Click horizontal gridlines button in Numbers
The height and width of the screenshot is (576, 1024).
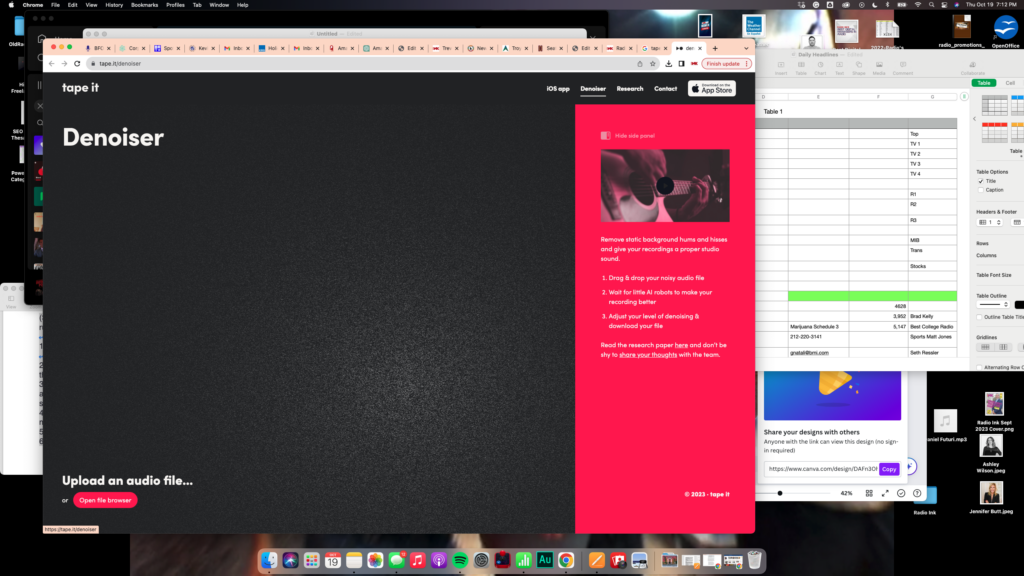coord(985,347)
